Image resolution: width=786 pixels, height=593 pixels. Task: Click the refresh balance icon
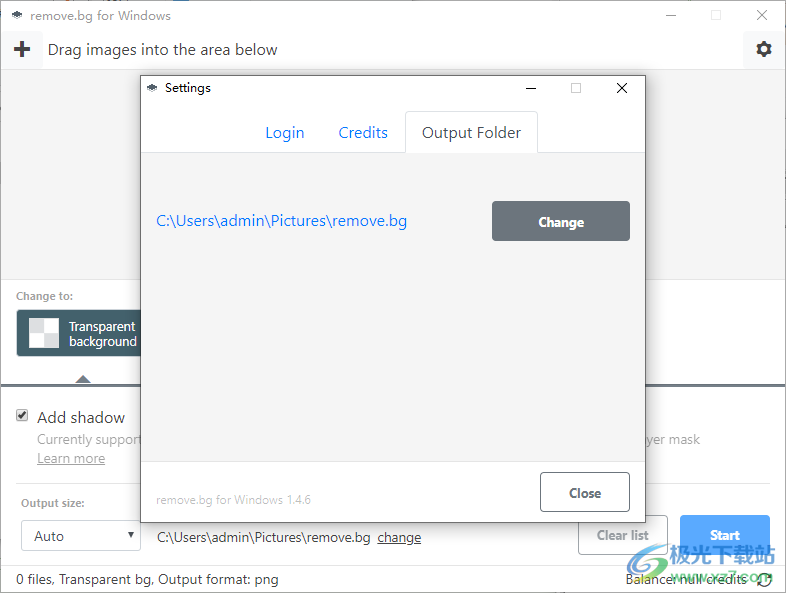(764, 579)
